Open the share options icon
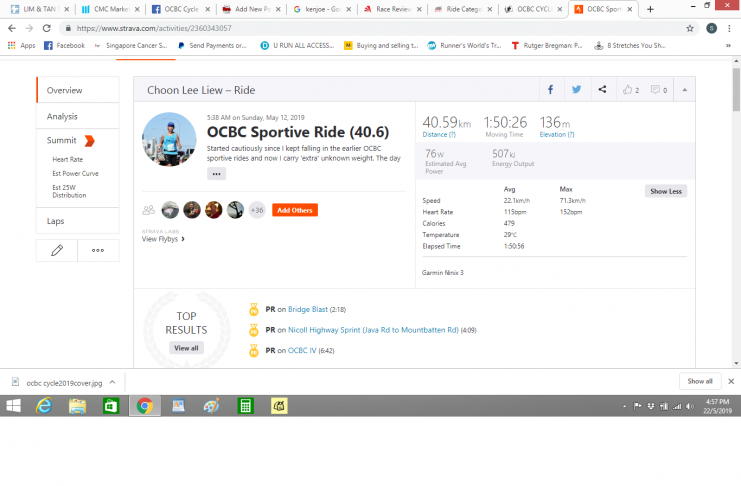 pyautogui.click(x=603, y=89)
